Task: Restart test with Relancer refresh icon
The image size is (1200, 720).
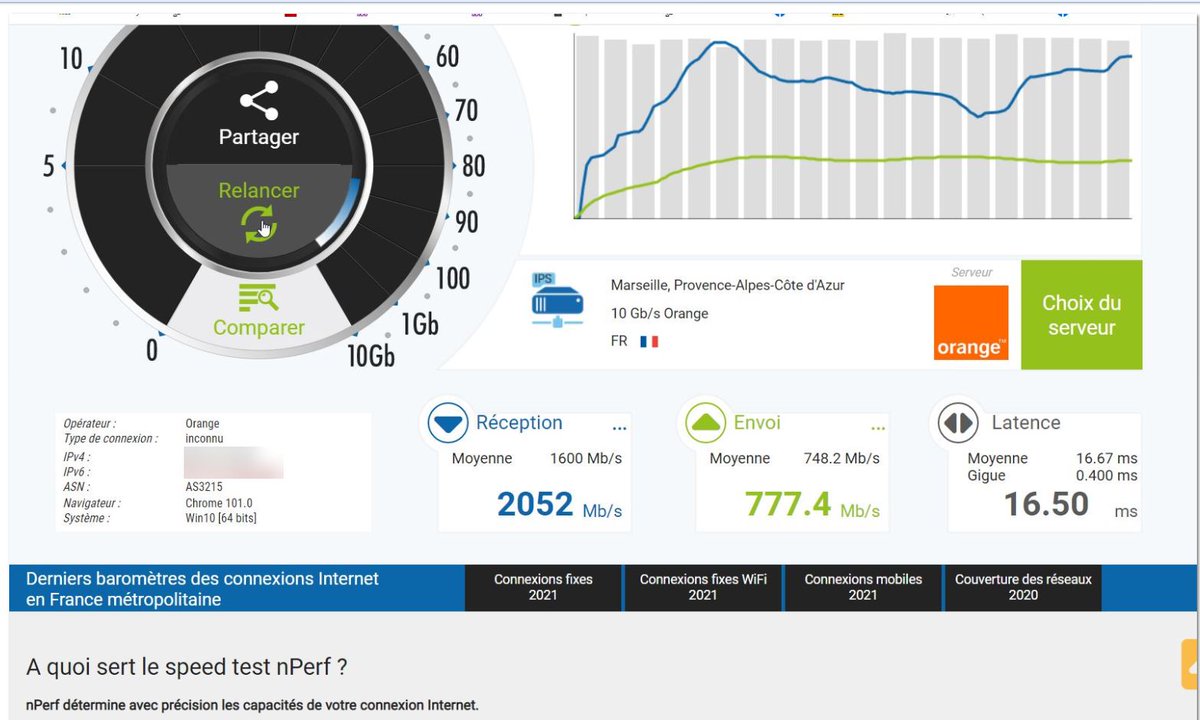Action: pos(259,225)
